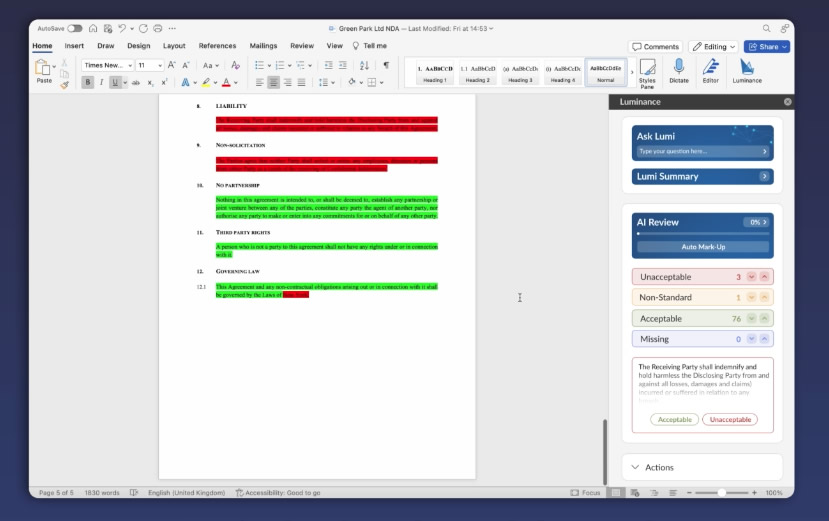Toggle Italic formatting
The width and height of the screenshot is (829, 521).
point(101,82)
